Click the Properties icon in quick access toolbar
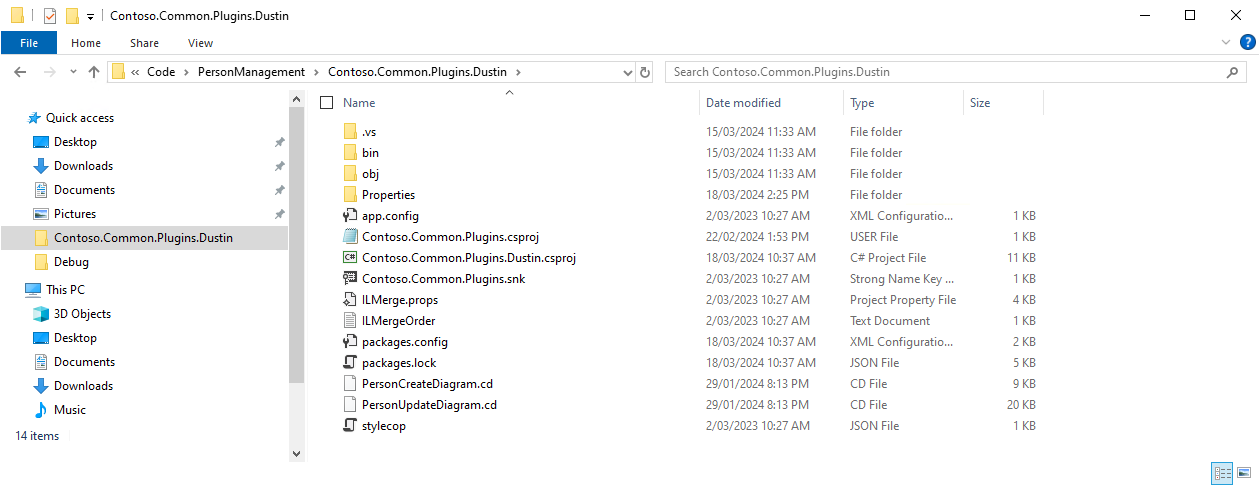The width and height of the screenshot is (1260, 487). click(50, 16)
